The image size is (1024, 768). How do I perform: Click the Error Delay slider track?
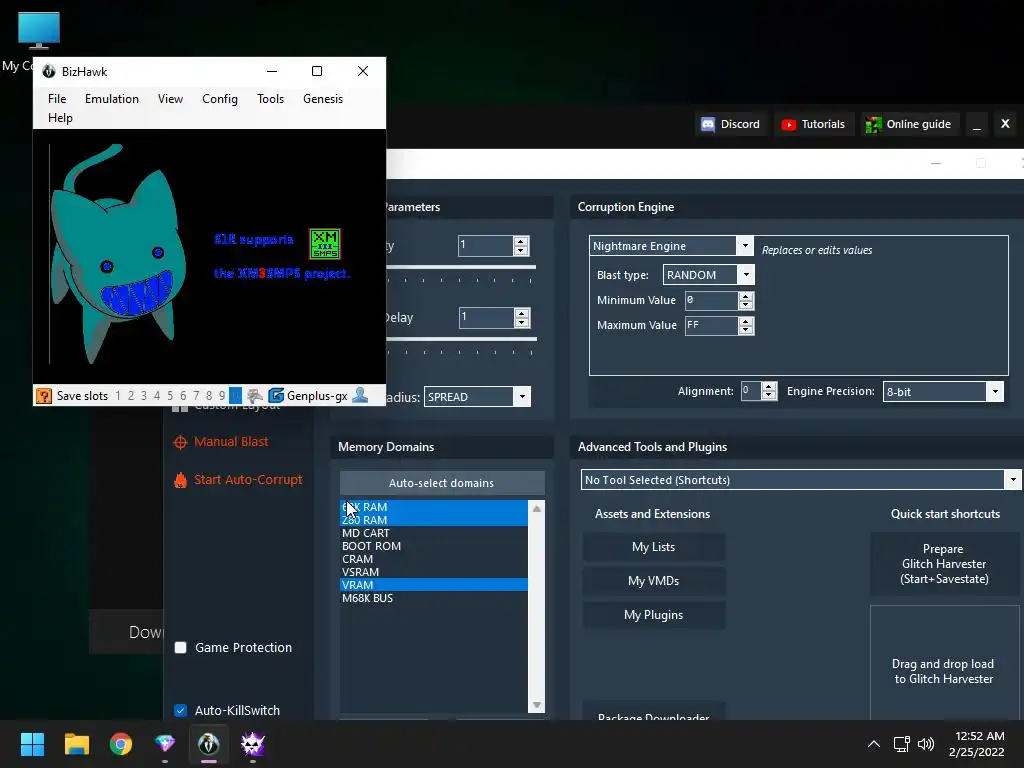pyautogui.click(x=462, y=339)
